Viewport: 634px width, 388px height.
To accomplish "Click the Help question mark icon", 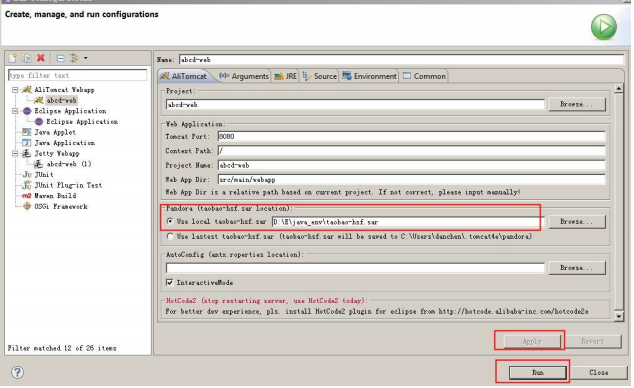I will point(17,372).
